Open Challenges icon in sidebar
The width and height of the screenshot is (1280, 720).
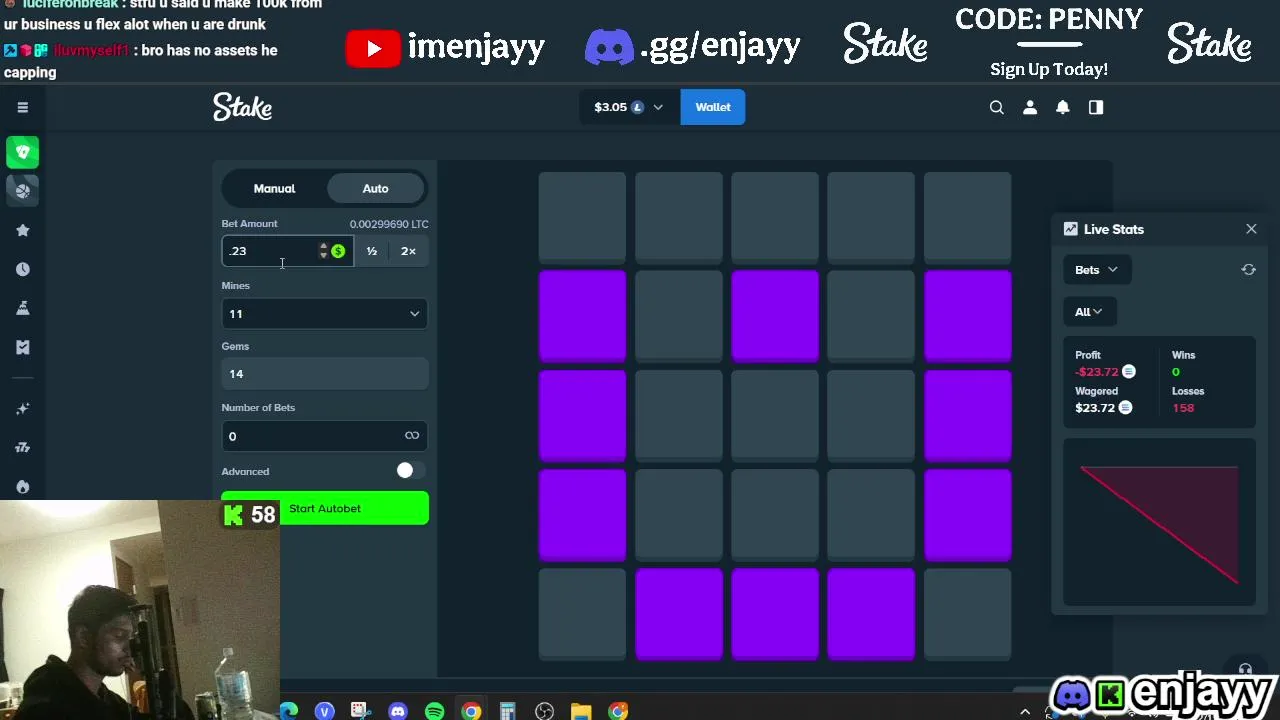pyautogui.click(x=22, y=308)
